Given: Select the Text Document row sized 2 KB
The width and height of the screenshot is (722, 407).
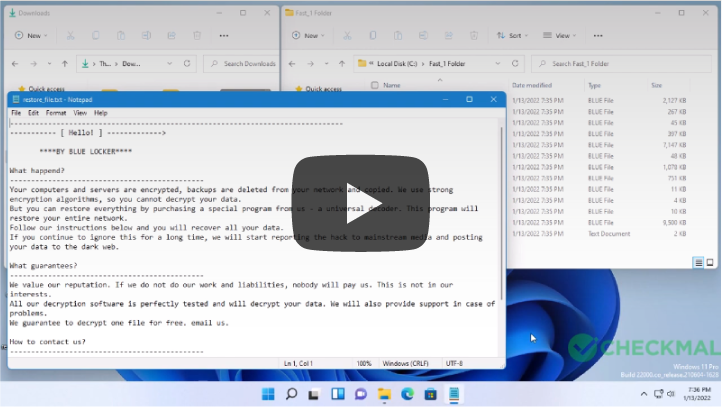Looking at the screenshot, I should pyautogui.click(x=599, y=233).
